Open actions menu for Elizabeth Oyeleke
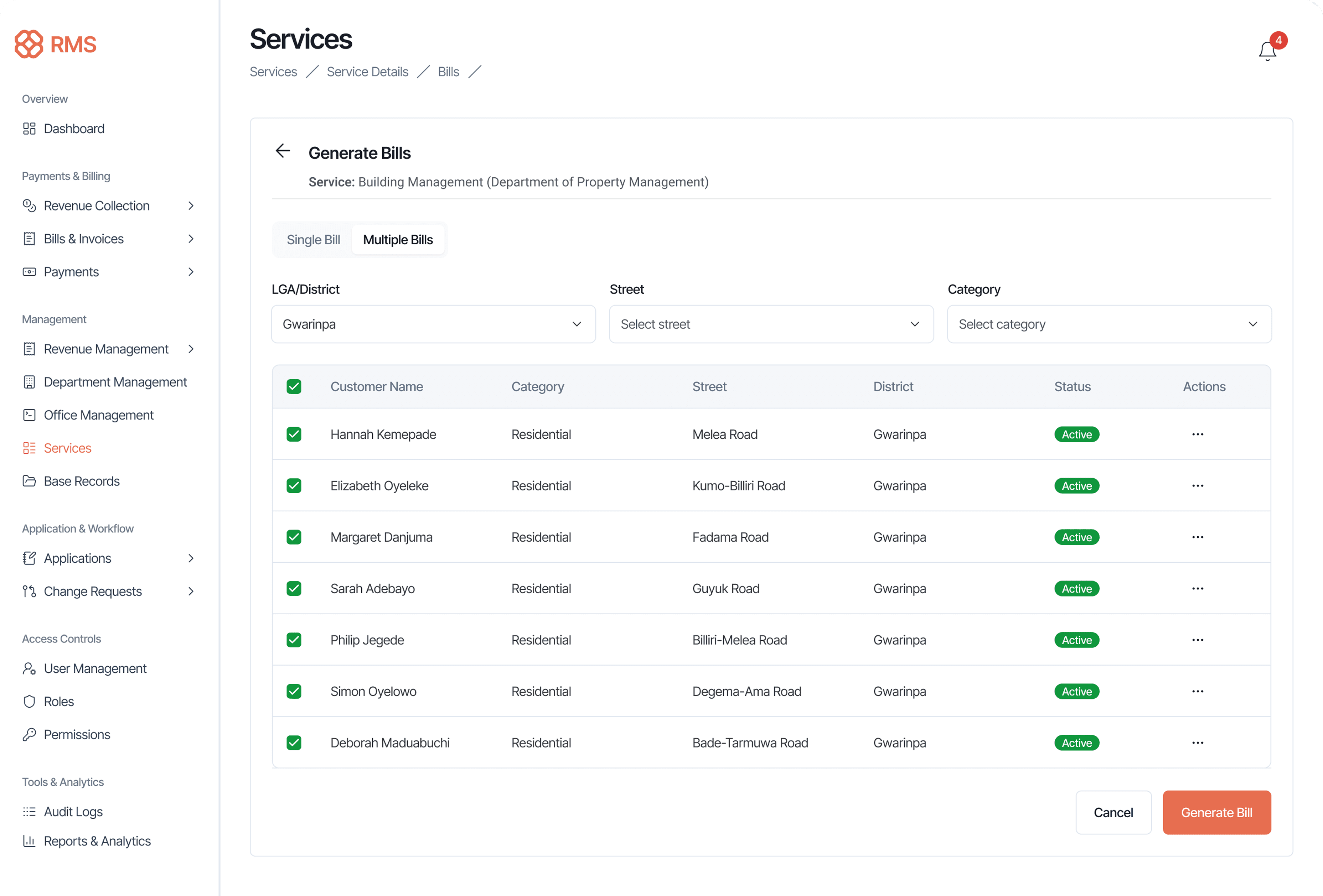 tap(1198, 486)
